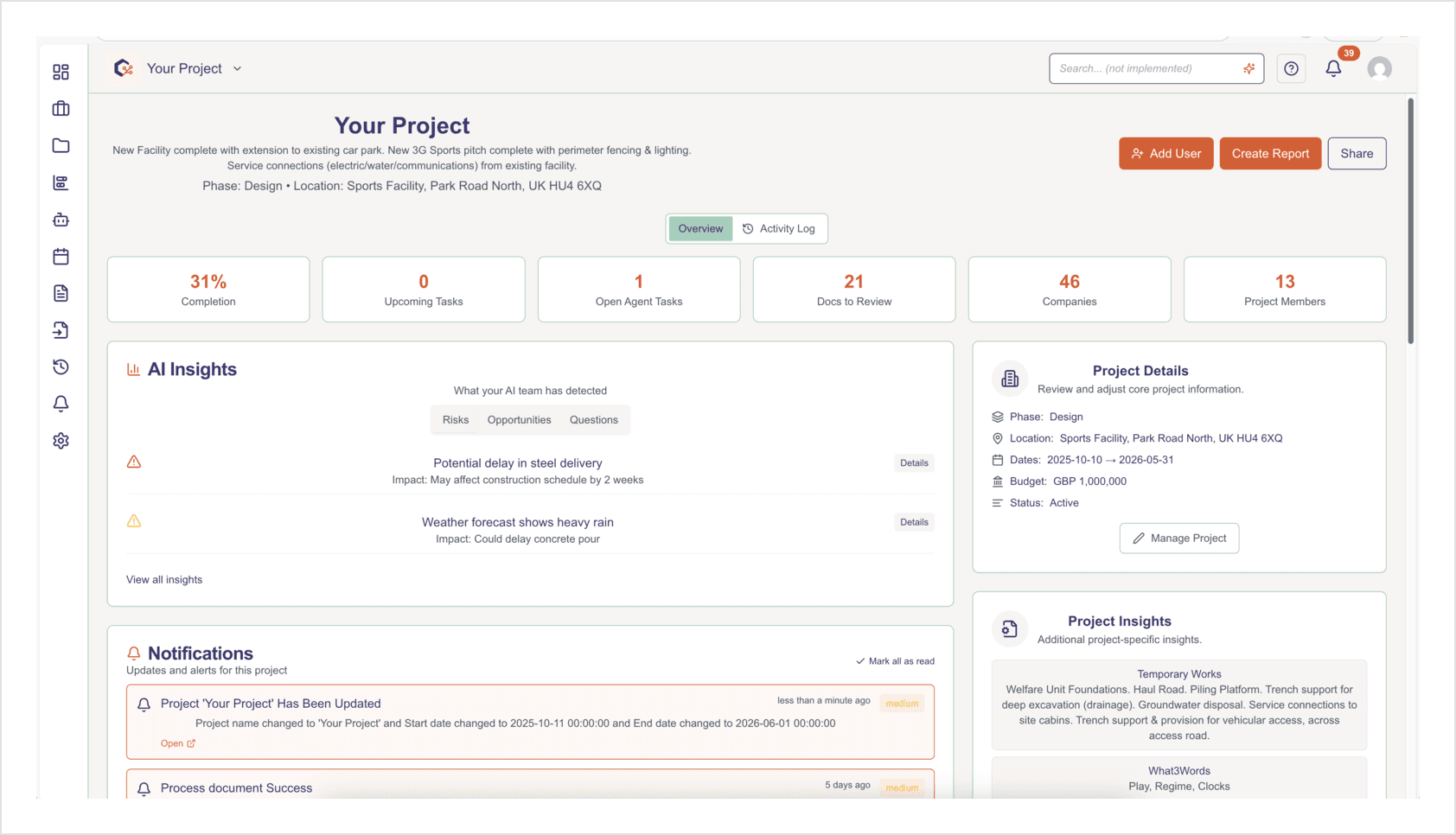The image size is (1456, 835).
Task: Select the AI agent robot icon in sidebar
Action: [61, 220]
